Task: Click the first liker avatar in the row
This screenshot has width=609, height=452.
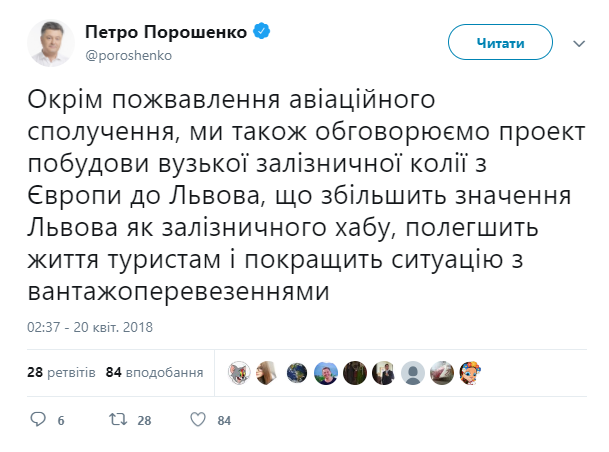Action: 237,373
